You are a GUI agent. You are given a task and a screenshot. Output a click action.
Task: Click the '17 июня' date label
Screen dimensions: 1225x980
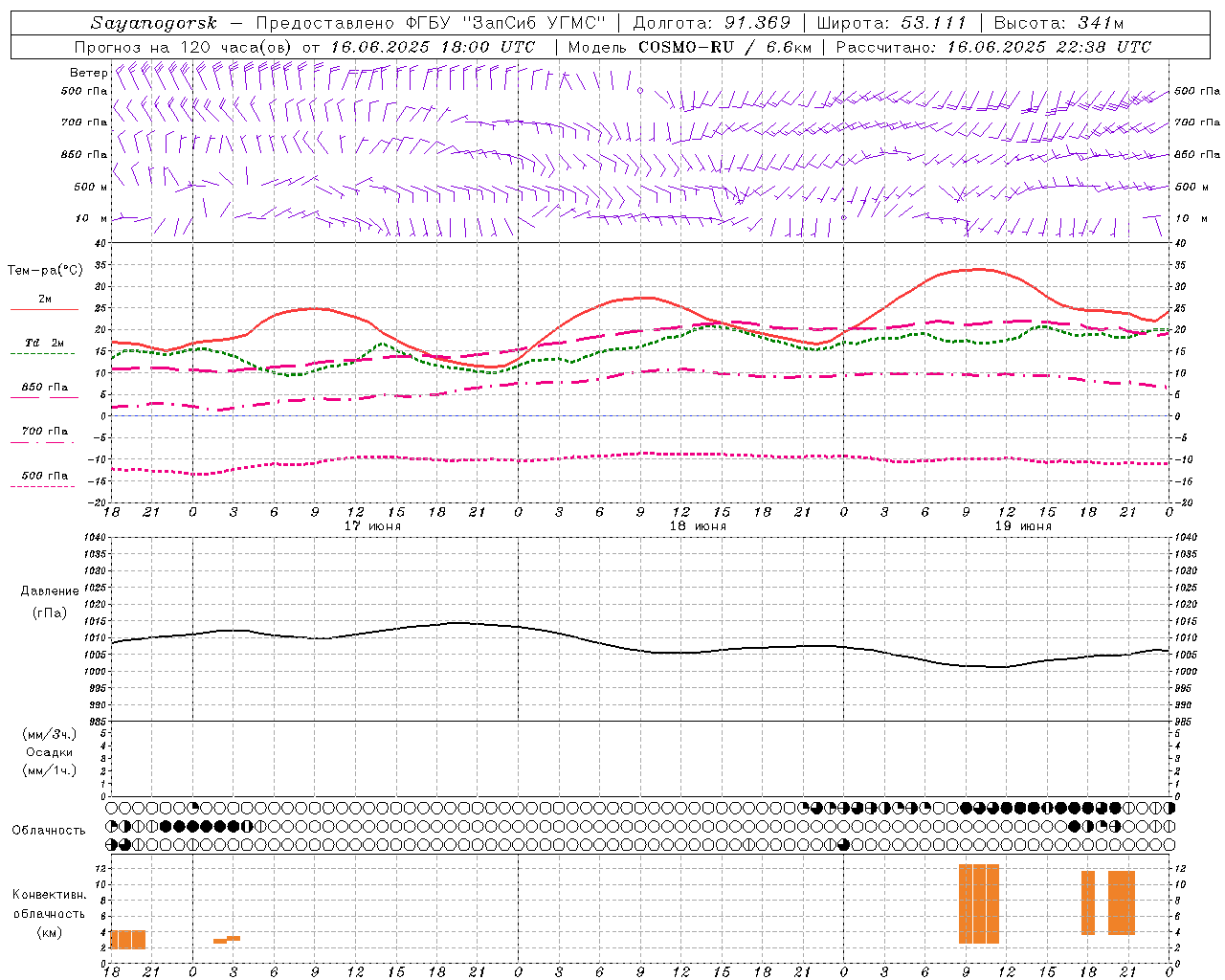373,526
